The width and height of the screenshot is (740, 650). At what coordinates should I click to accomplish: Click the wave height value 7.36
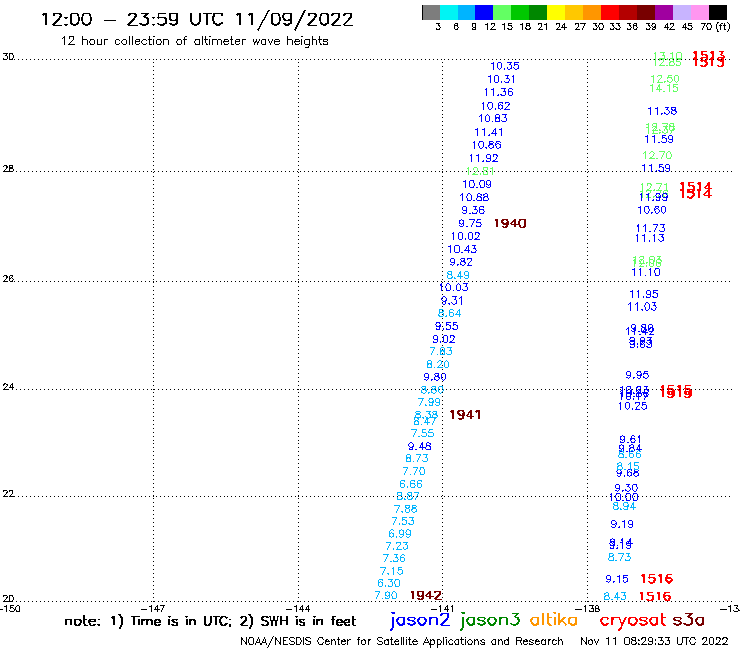coord(394,558)
